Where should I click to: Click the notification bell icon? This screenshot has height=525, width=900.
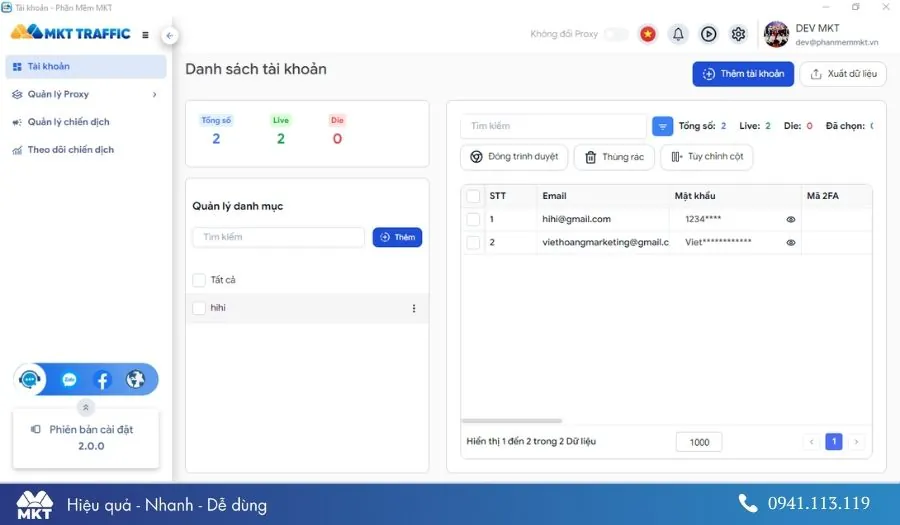(678, 34)
